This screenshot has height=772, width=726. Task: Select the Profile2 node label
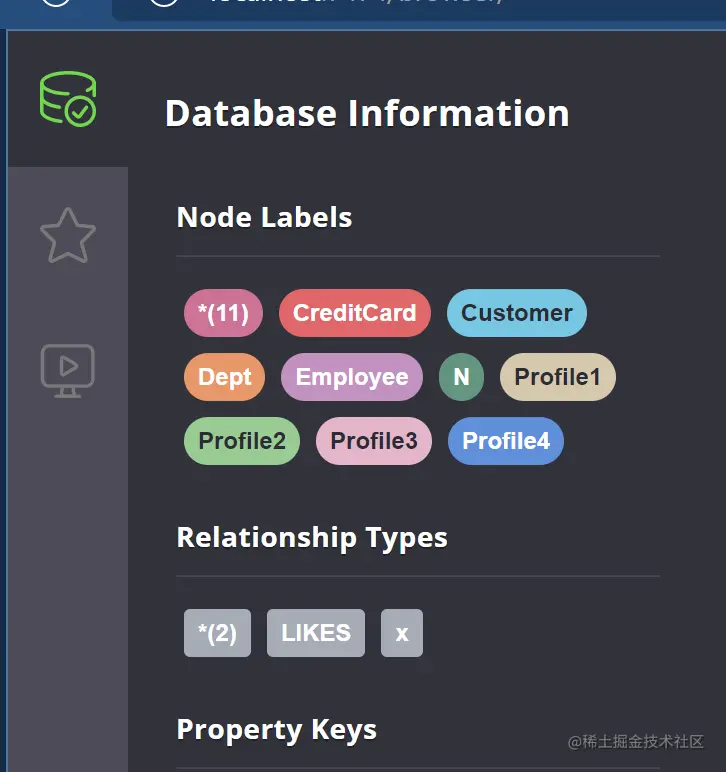[x=242, y=441]
